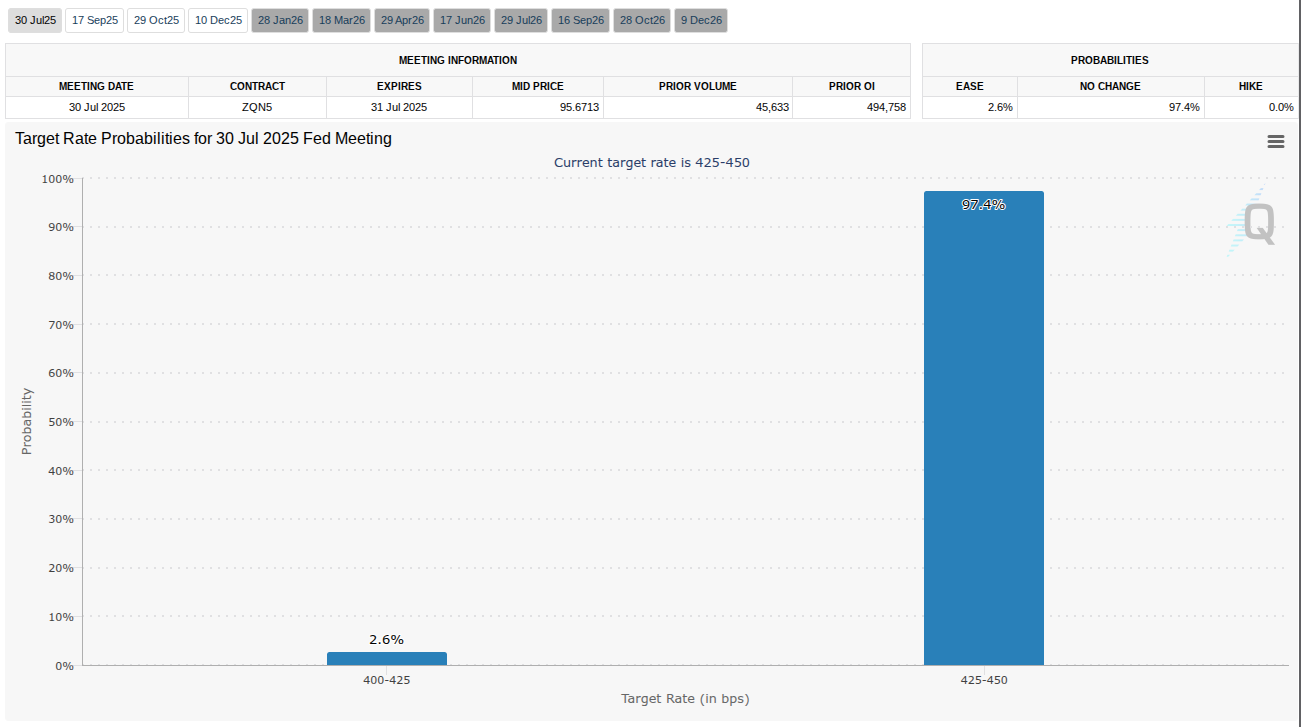Switch to the 28 Oct26 meeting tab
Viewport: 1301px width, 727px height.
pos(642,20)
